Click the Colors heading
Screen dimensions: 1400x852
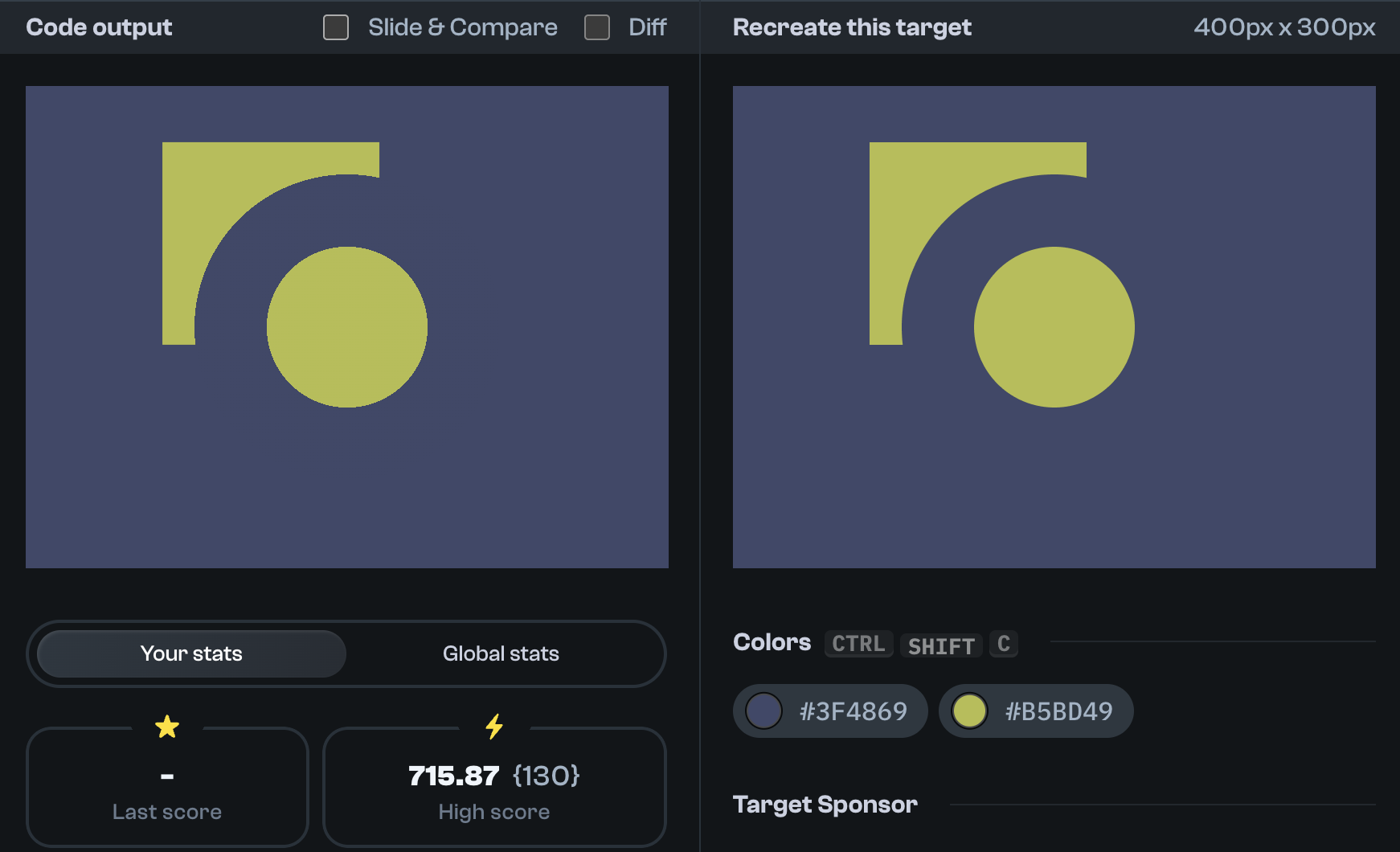coord(772,642)
